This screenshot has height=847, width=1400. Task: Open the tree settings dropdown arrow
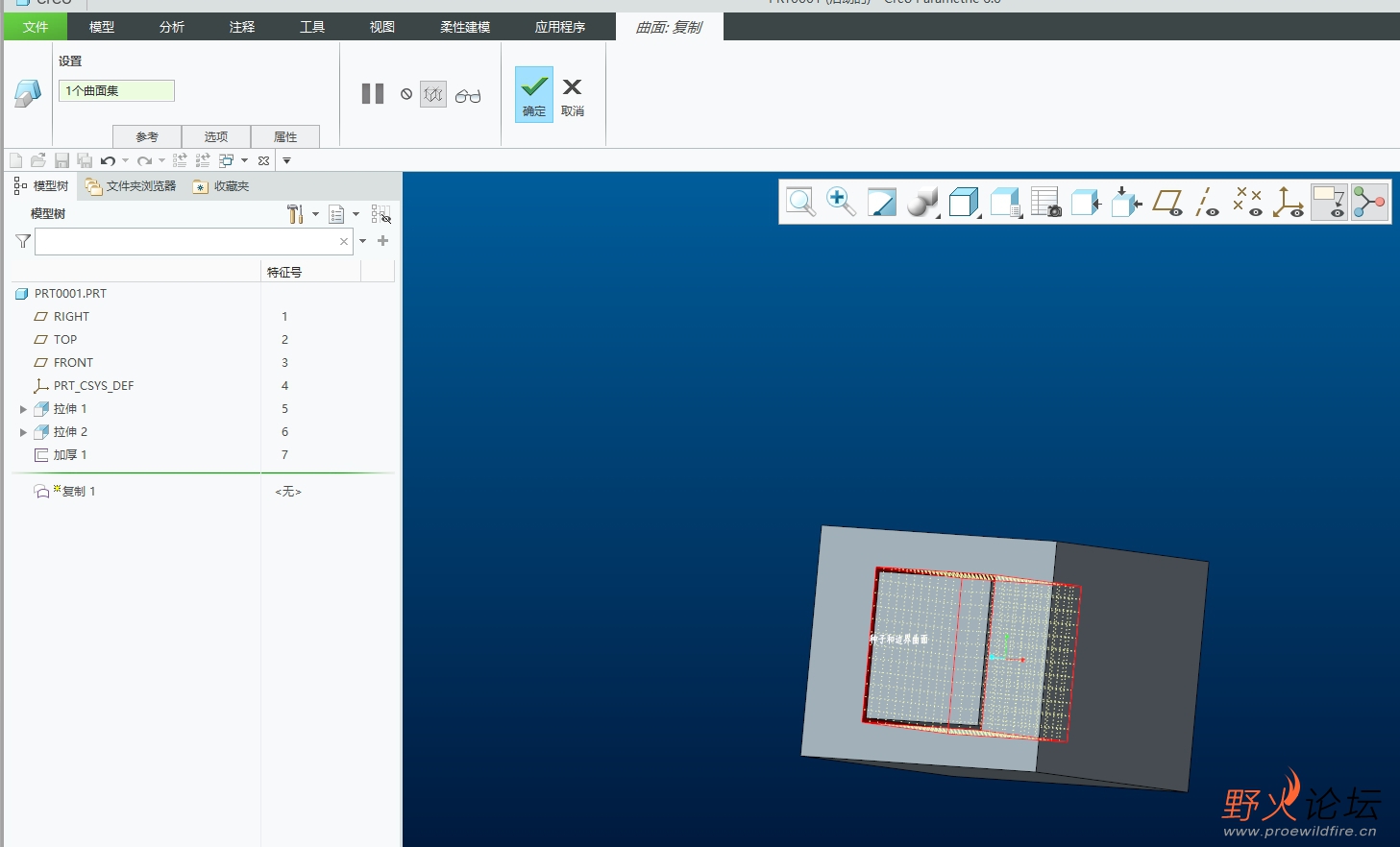(315, 214)
